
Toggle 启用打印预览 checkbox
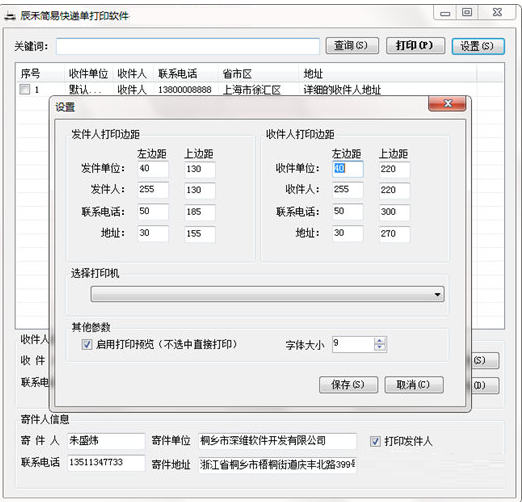coord(87,344)
